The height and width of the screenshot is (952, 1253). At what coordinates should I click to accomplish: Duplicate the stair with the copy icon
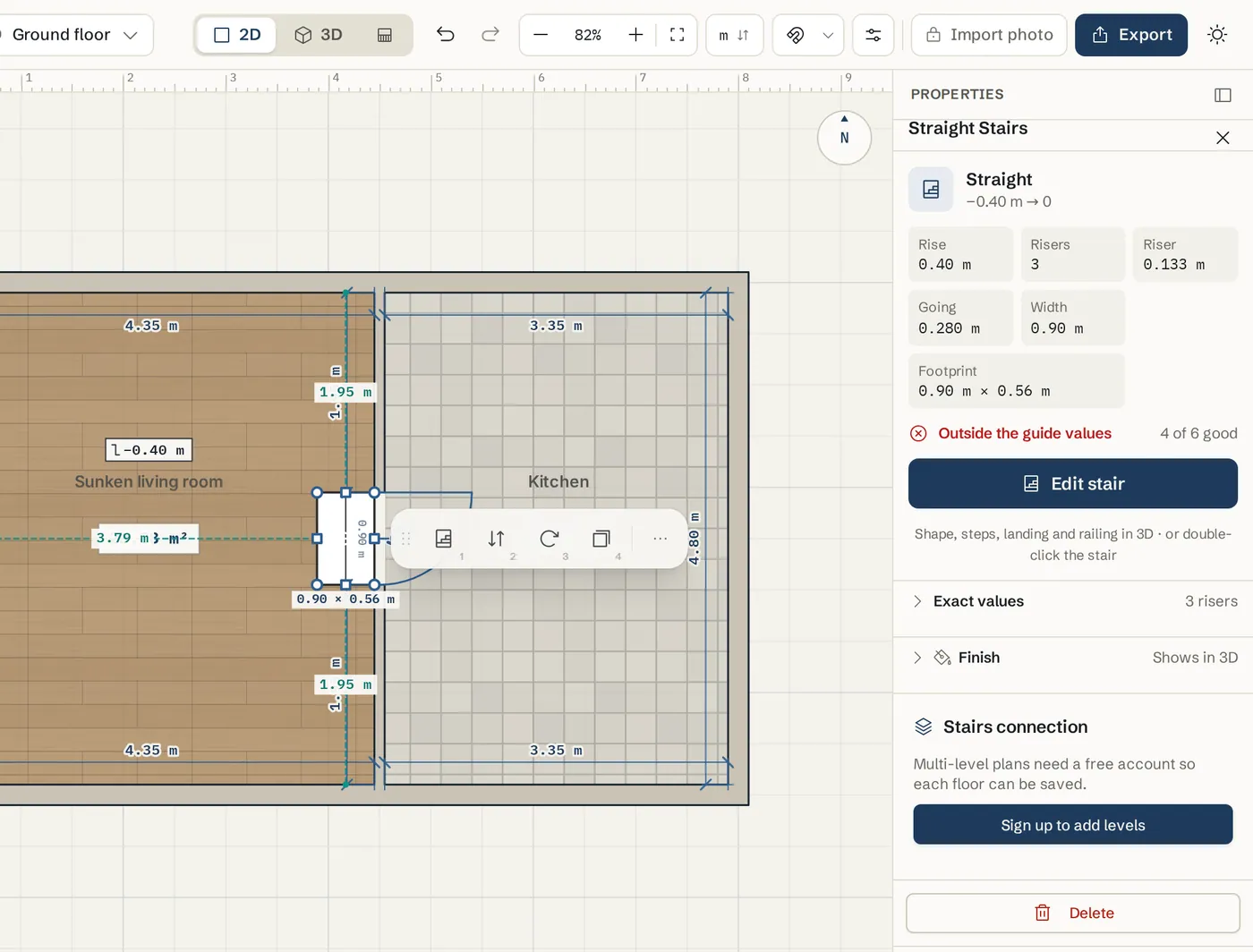click(x=601, y=539)
